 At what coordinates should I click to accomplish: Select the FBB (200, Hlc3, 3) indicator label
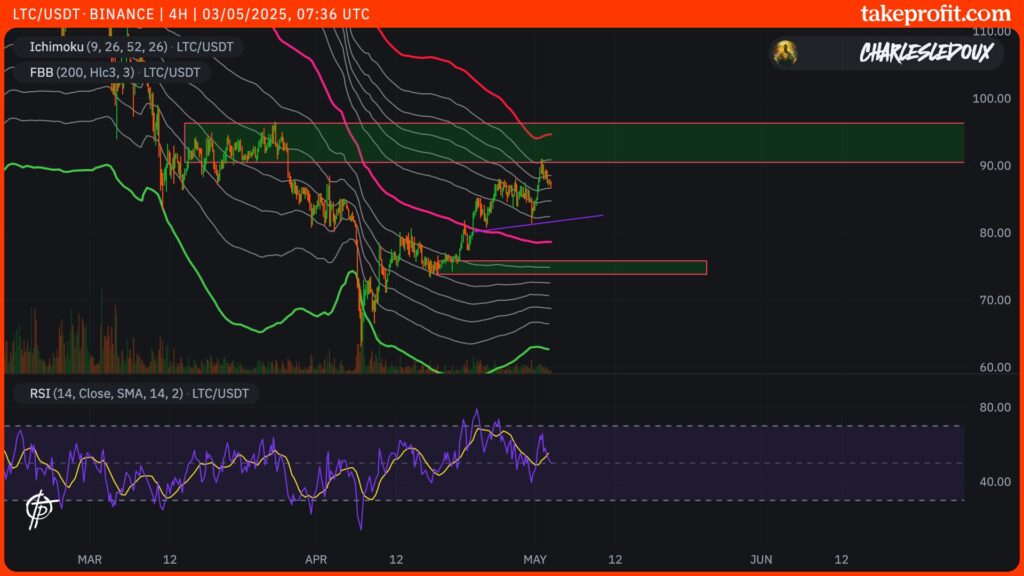pos(114,72)
